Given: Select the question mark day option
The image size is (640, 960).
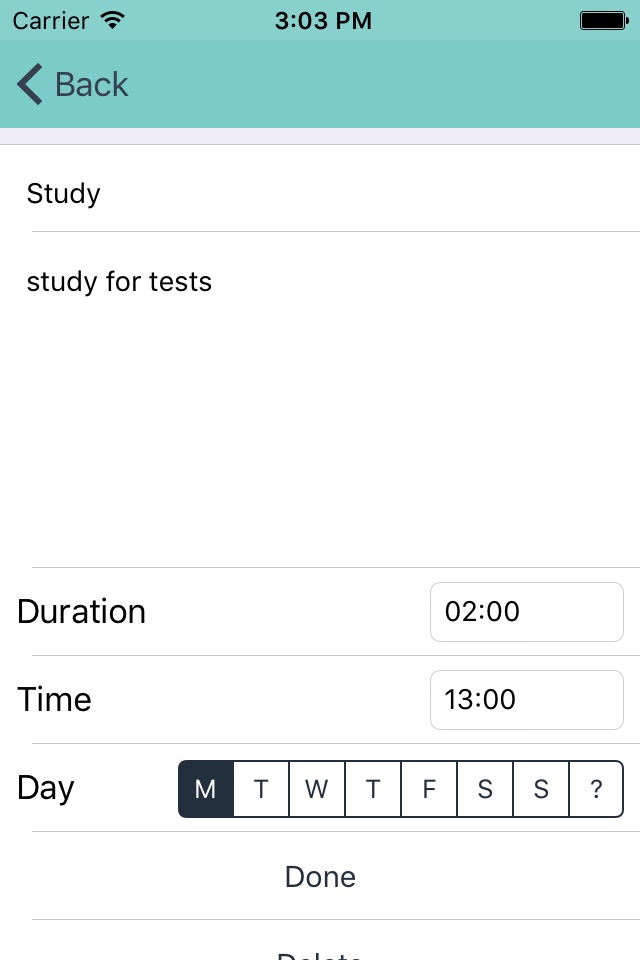Looking at the screenshot, I should click(596, 789).
